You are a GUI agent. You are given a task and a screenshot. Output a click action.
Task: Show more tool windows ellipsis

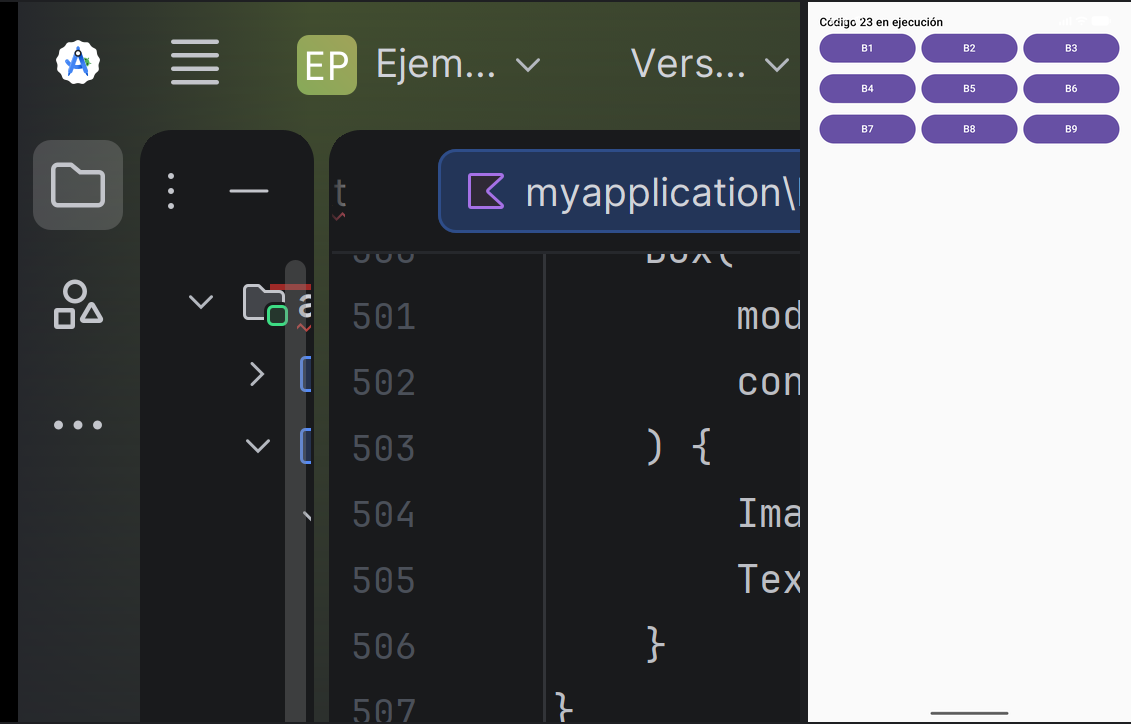[x=78, y=425]
